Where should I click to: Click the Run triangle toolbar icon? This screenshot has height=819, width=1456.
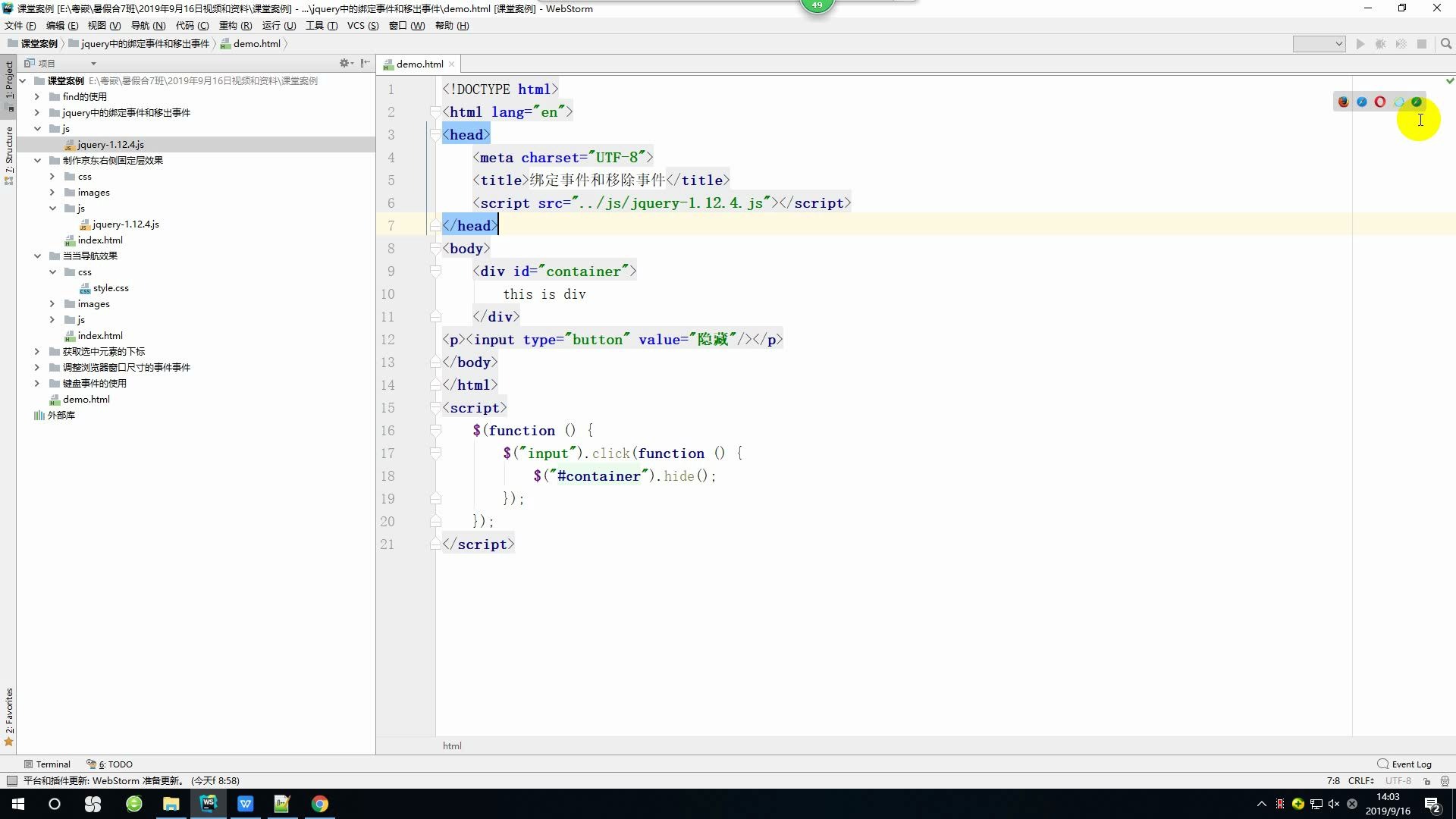click(1360, 44)
